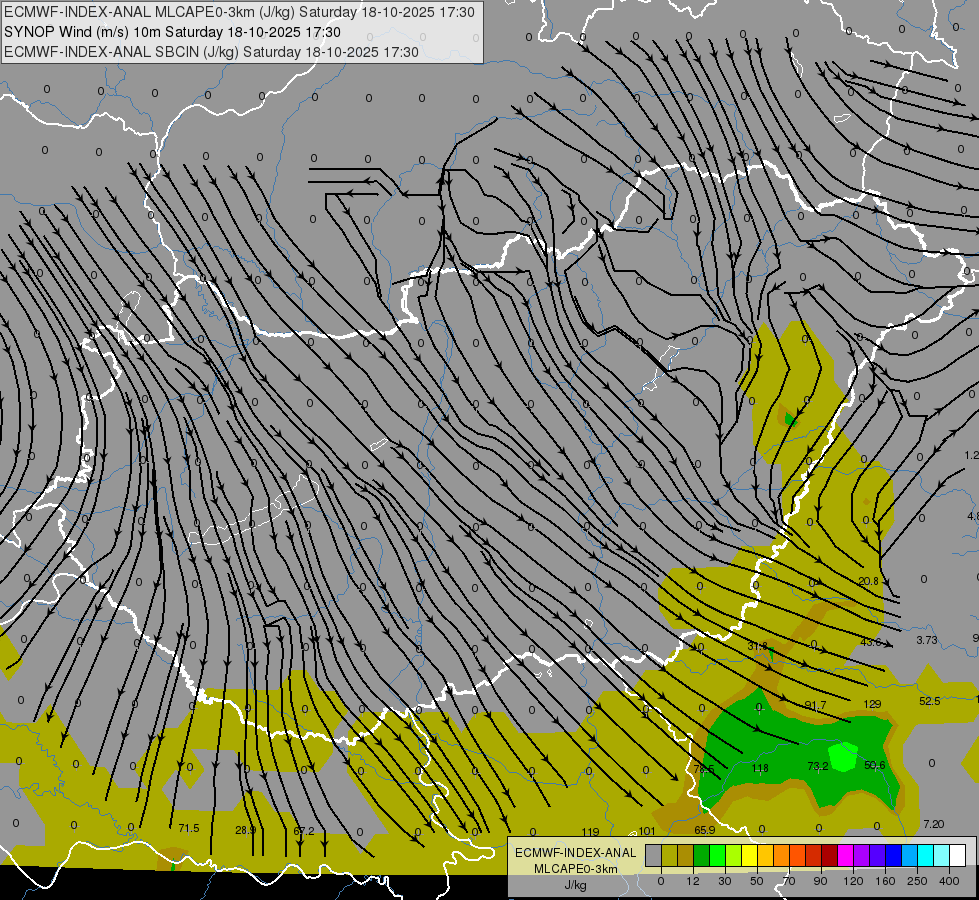
Task: Click the map value '52.5'
Action: point(930,701)
